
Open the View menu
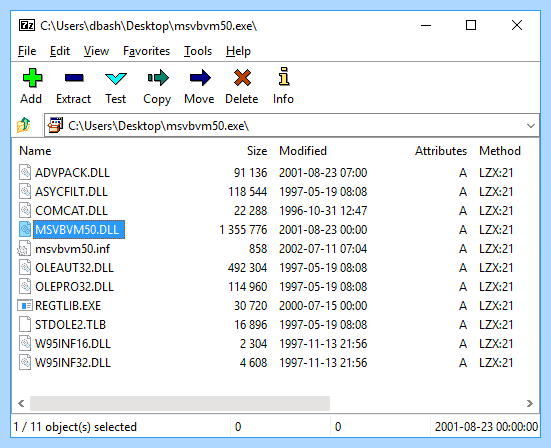[x=96, y=51]
